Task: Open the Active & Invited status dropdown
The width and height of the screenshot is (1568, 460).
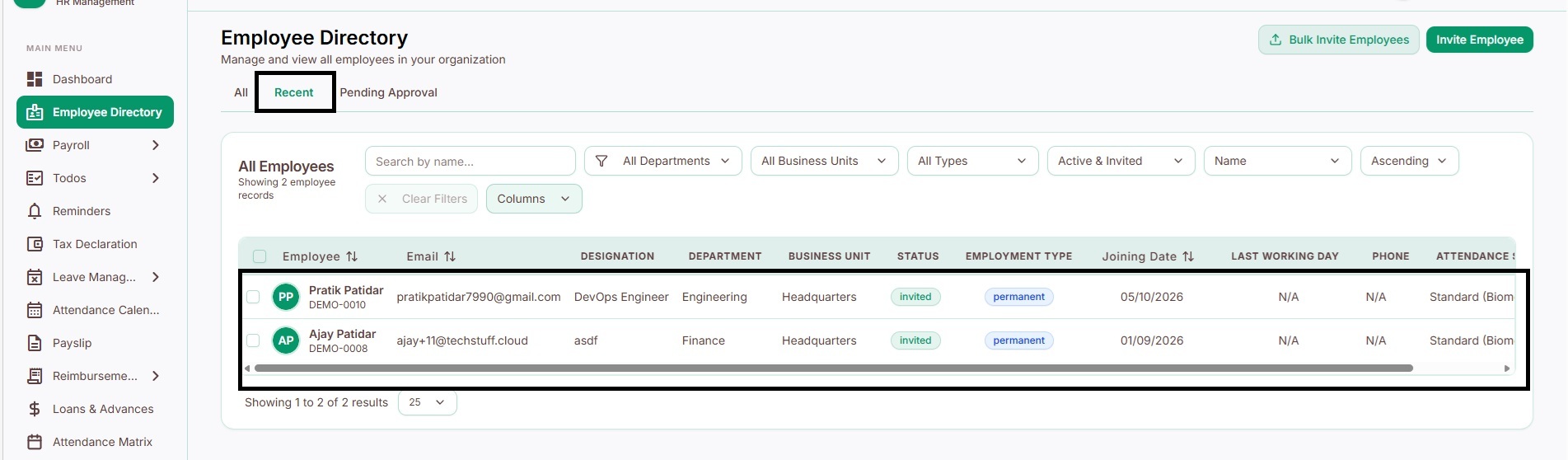Action: [x=1121, y=161]
